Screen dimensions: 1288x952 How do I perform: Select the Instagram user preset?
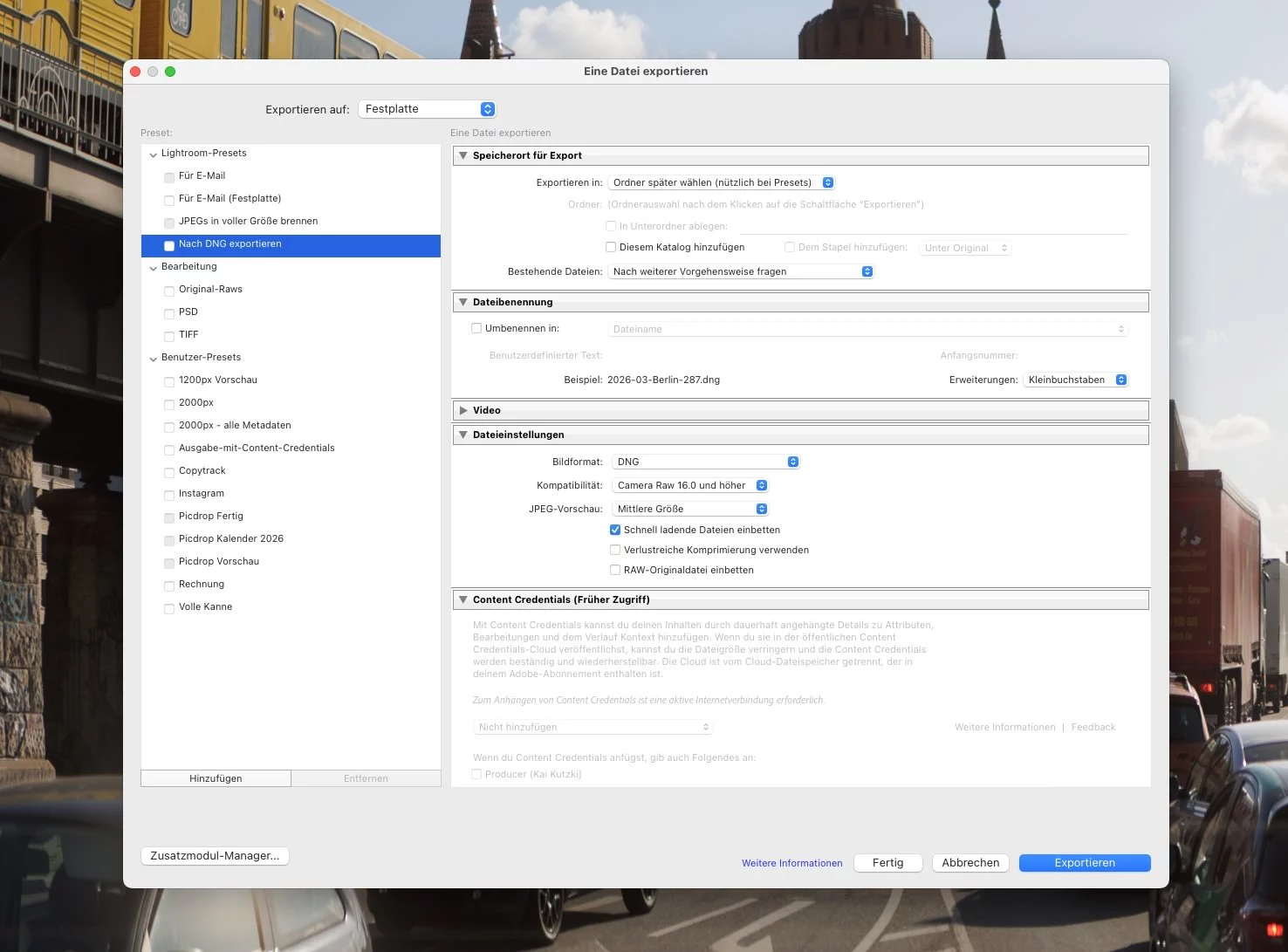[202, 493]
